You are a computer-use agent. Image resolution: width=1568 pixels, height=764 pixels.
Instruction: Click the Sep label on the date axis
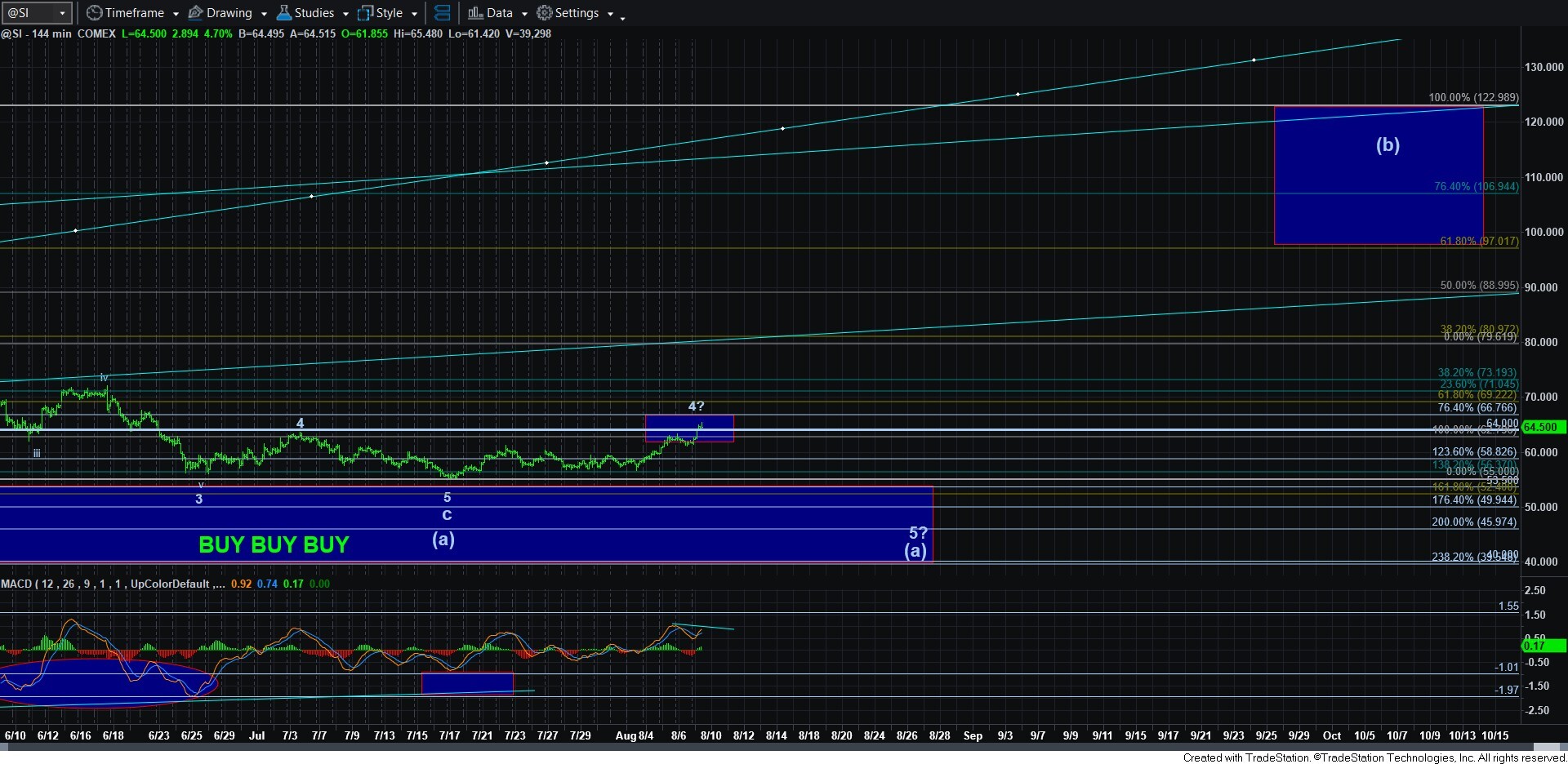973,735
